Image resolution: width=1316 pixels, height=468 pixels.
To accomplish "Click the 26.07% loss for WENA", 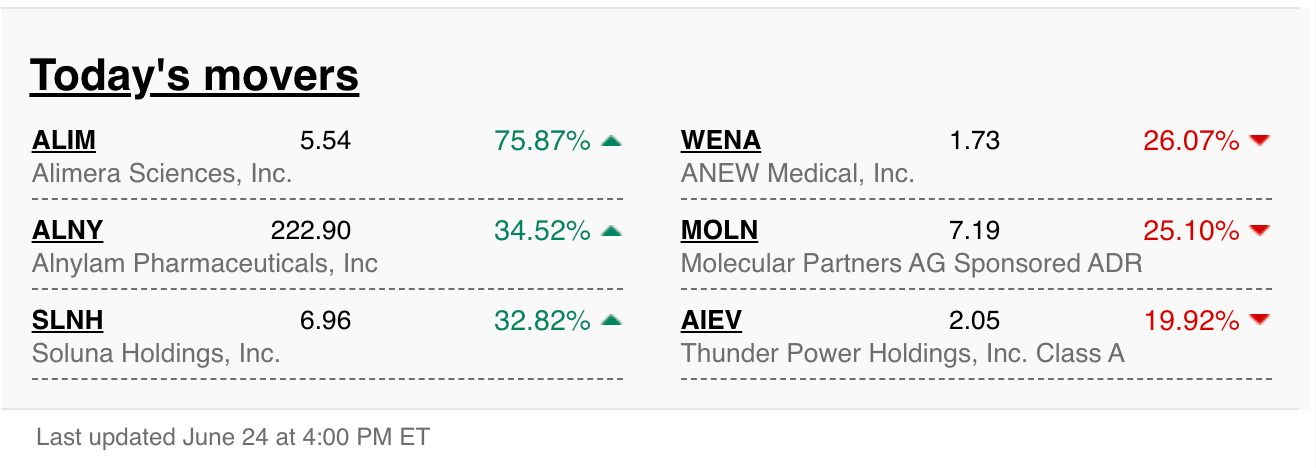I will coord(1192,141).
